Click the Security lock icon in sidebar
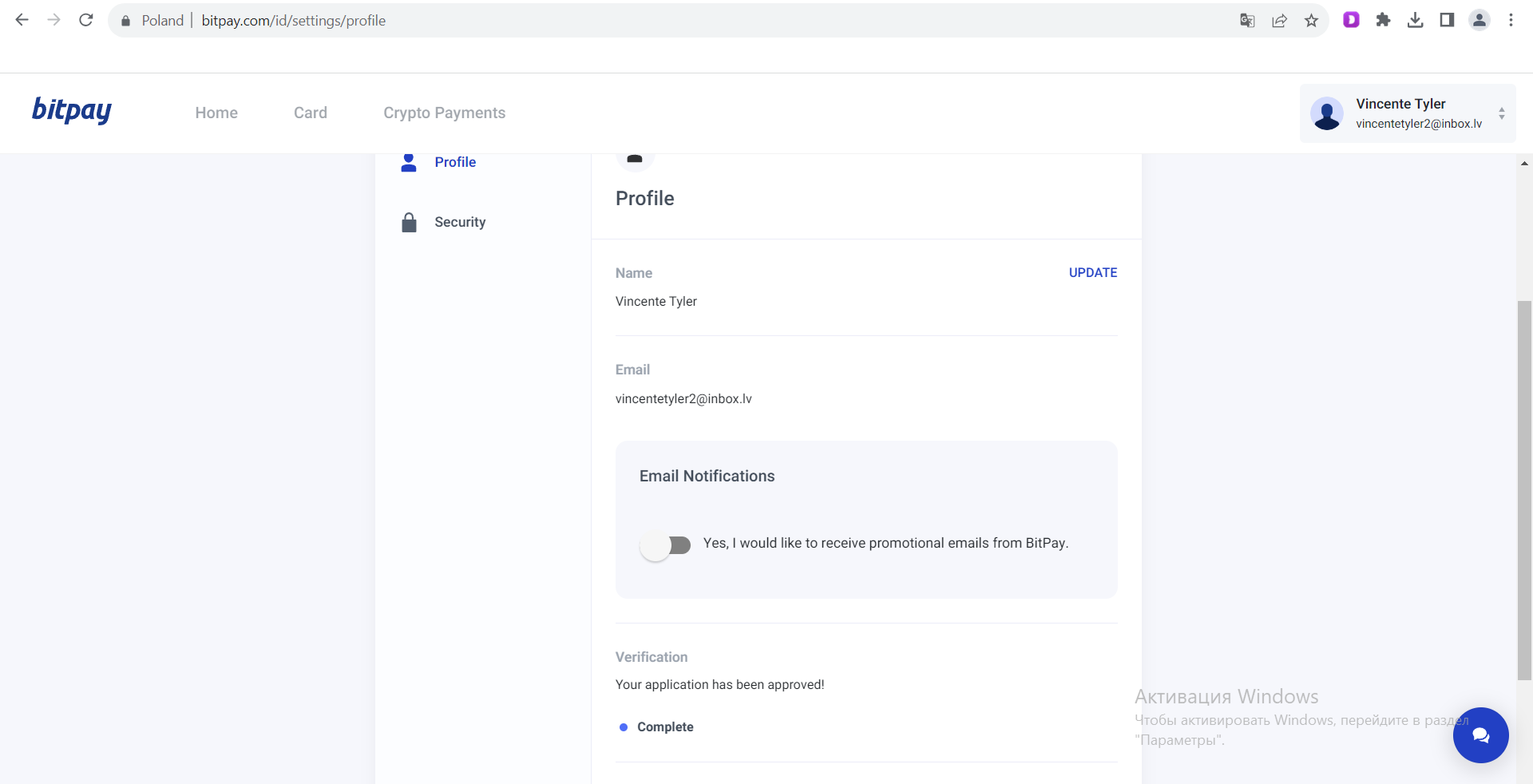The width and height of the screenshot is (1533, 784). point(409,222)
